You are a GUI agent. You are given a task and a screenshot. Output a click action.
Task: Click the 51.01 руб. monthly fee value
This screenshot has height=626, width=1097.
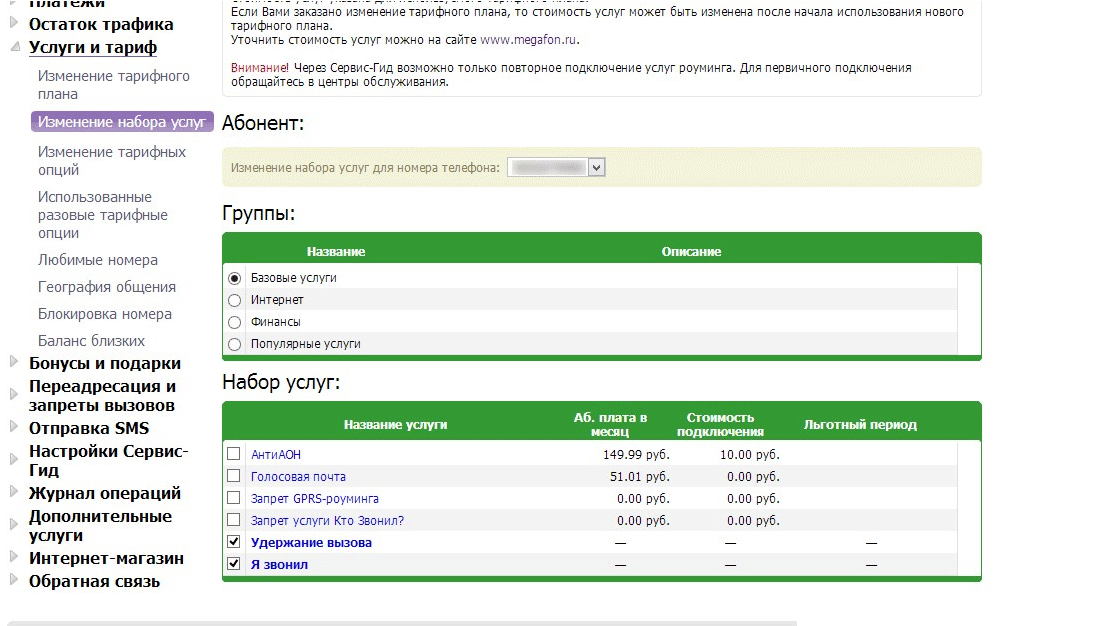pyautogui.click(x=639, y=476)
